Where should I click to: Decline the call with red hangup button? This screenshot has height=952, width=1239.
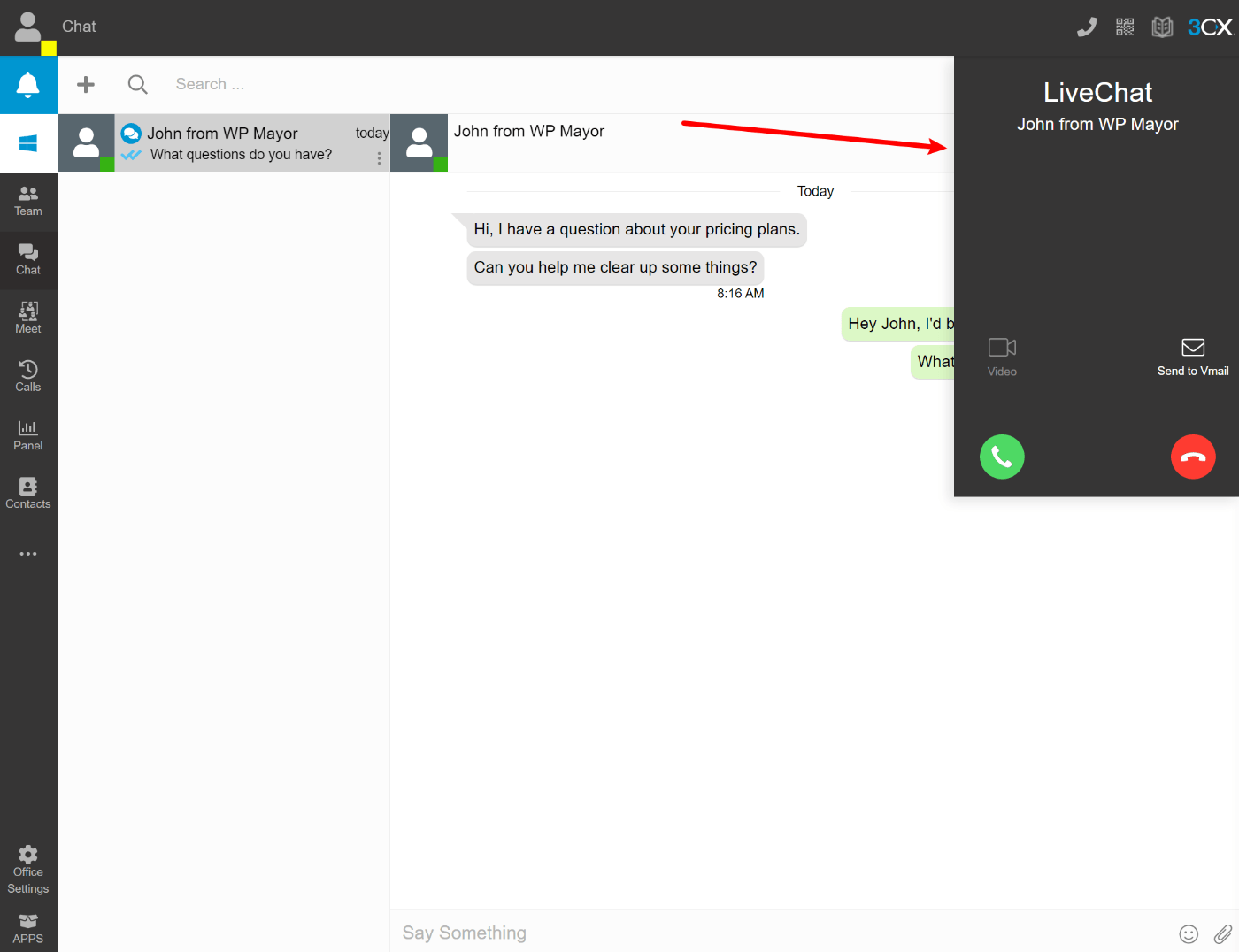[x=1193, y=457]
